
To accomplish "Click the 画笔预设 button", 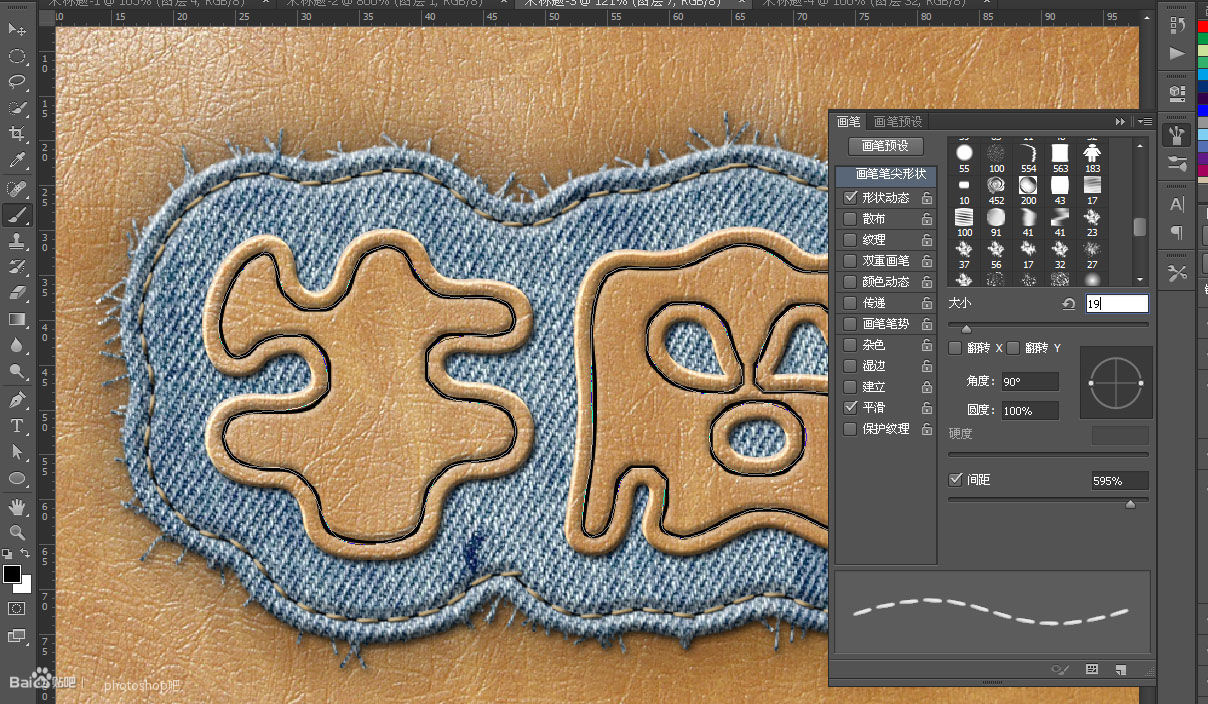I will pos(885,146).
